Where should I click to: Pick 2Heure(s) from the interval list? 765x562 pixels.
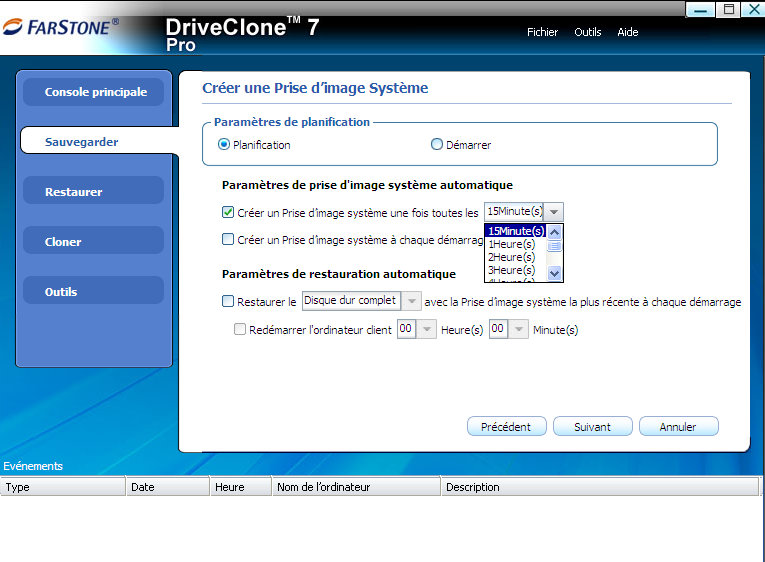pyautogui.click(x=516, y=257)
